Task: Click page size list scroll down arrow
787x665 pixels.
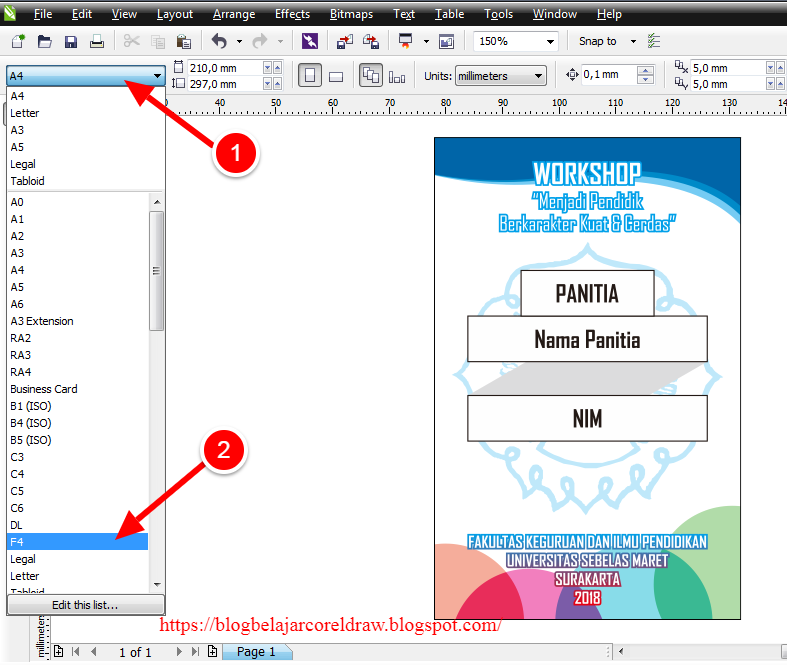Action: (157, 584)
